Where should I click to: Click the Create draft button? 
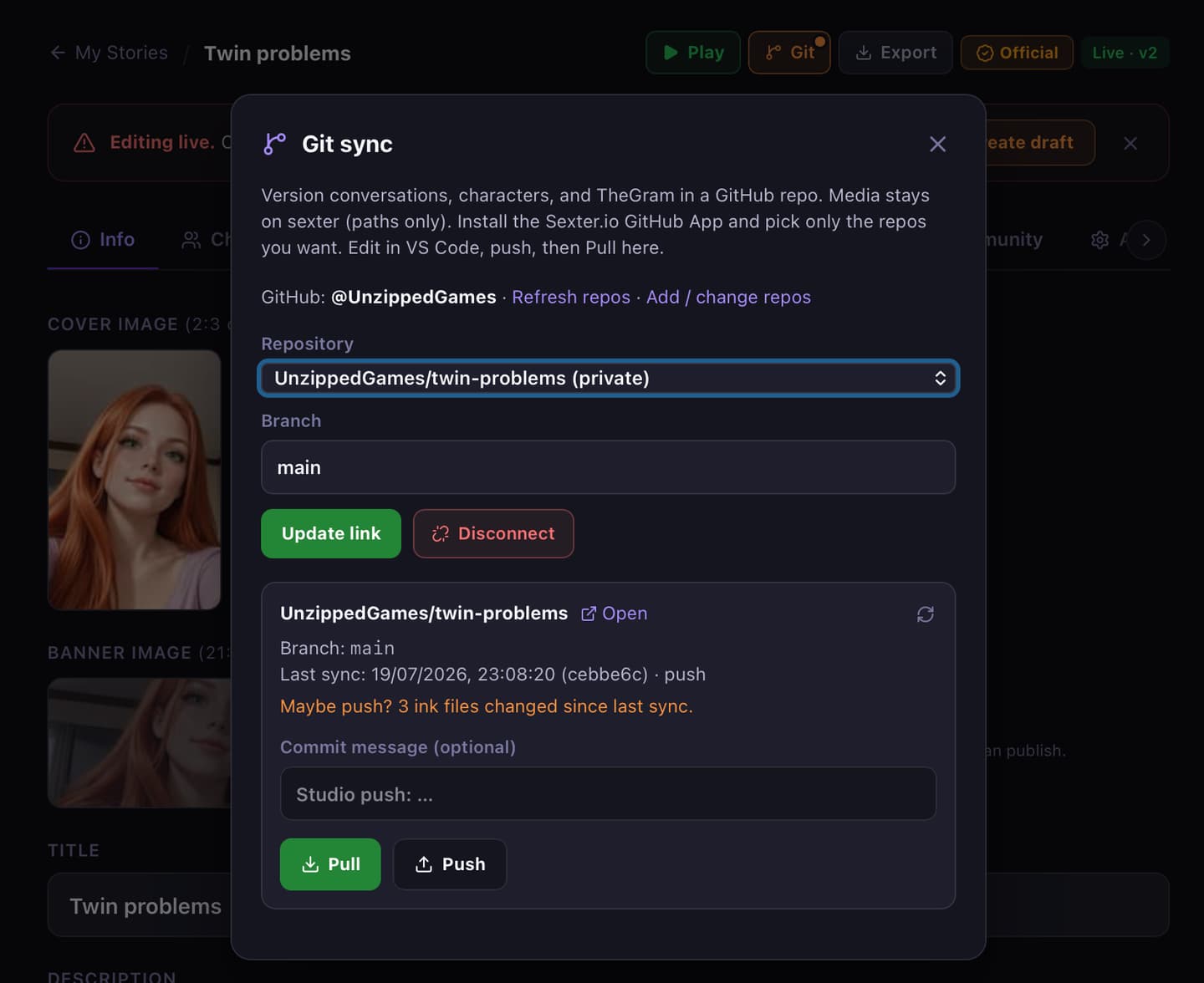1039,142
